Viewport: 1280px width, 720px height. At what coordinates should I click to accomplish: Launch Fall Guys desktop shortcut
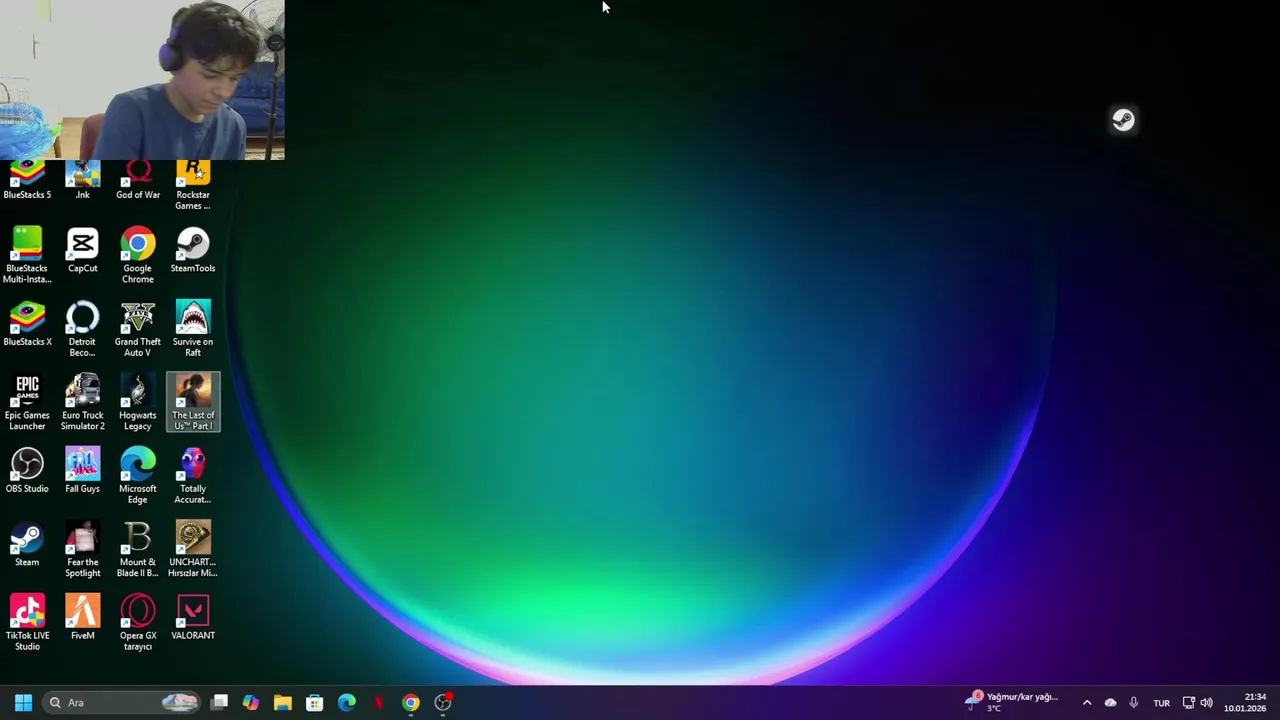[x=83, y=471]
